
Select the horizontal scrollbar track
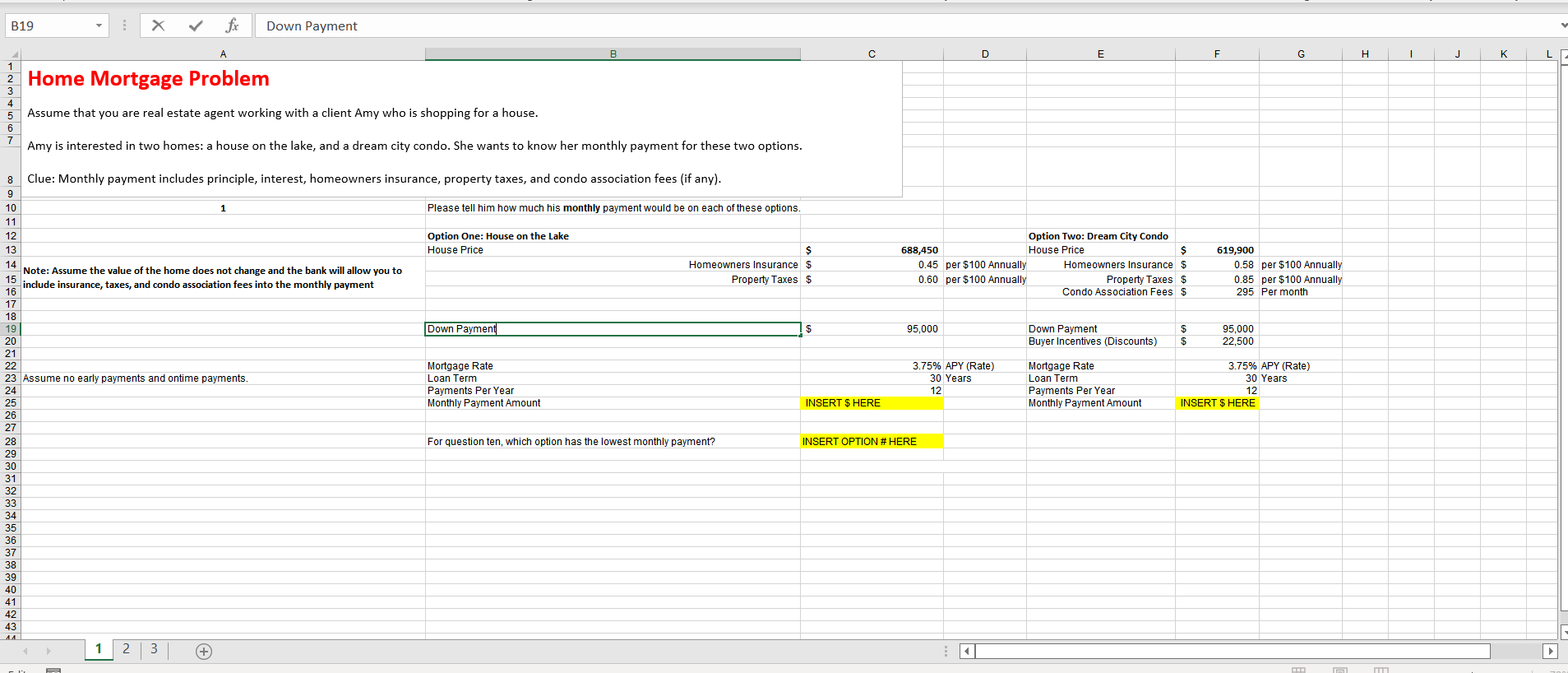pos(1233,651)
